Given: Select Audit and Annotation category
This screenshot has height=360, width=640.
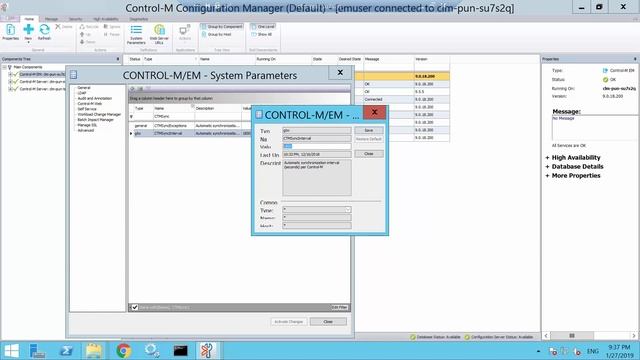Looking at the screenshot, I should pos(94,98).
